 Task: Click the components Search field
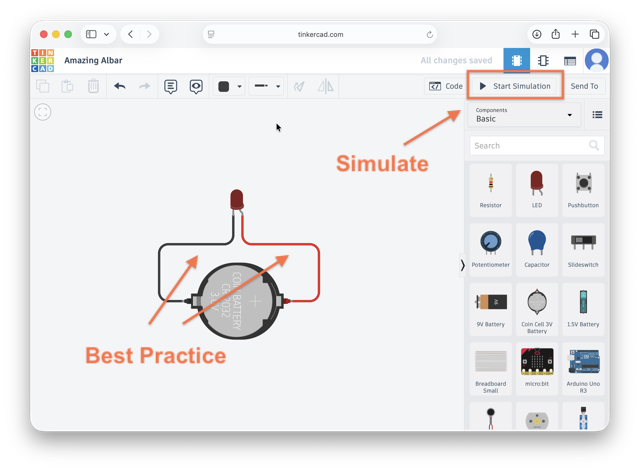point(536,146)
